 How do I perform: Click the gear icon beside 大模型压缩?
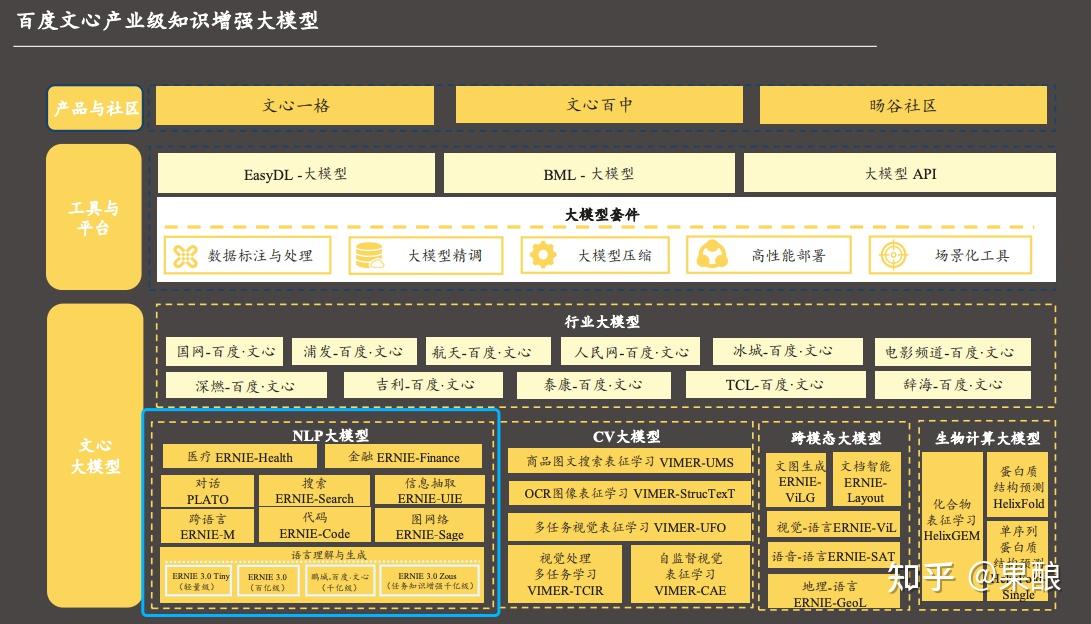click(x=543, y=255)
